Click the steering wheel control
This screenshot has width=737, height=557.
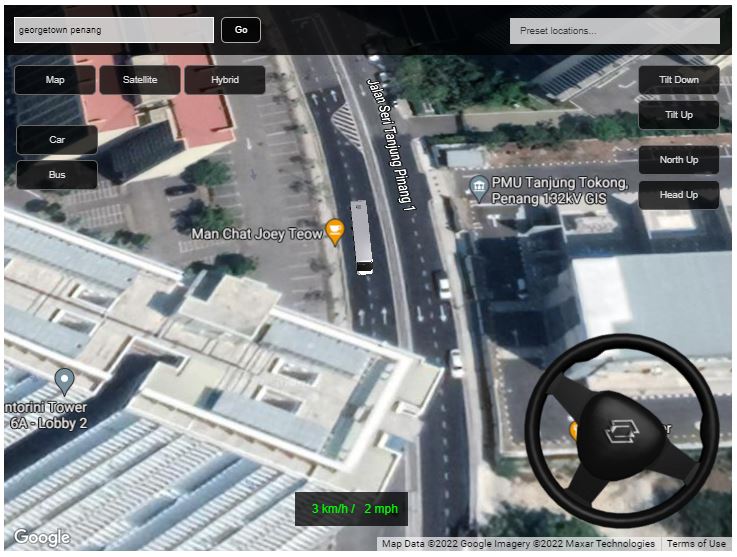[x=621, y=430]
